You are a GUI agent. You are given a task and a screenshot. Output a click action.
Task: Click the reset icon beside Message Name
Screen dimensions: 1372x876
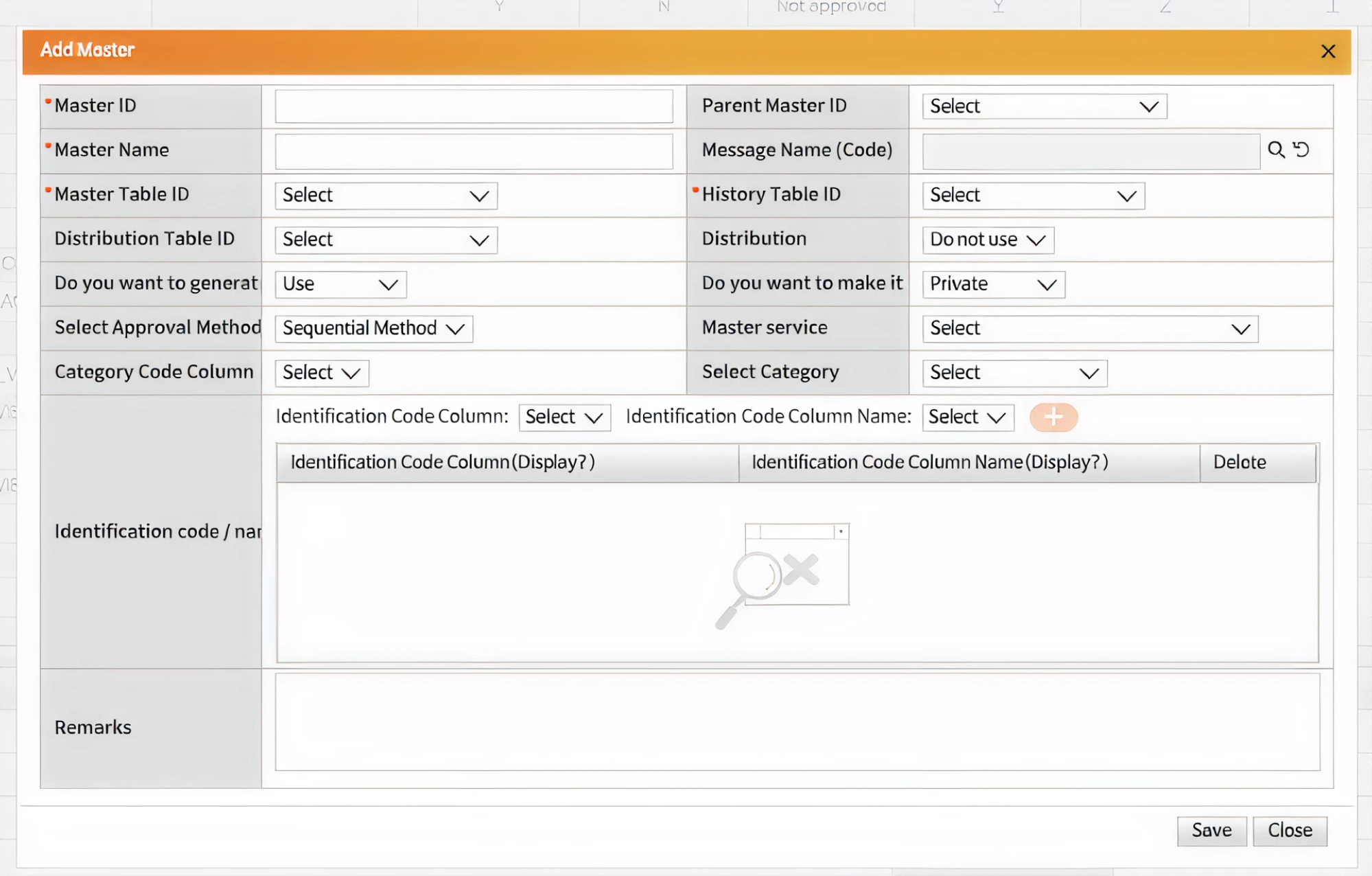tap(1301, 150)
